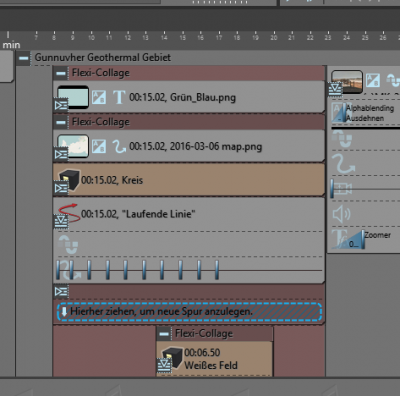Click the camera pan icon in right panel
The image size is (400, 396).
(x=341, y=189)
